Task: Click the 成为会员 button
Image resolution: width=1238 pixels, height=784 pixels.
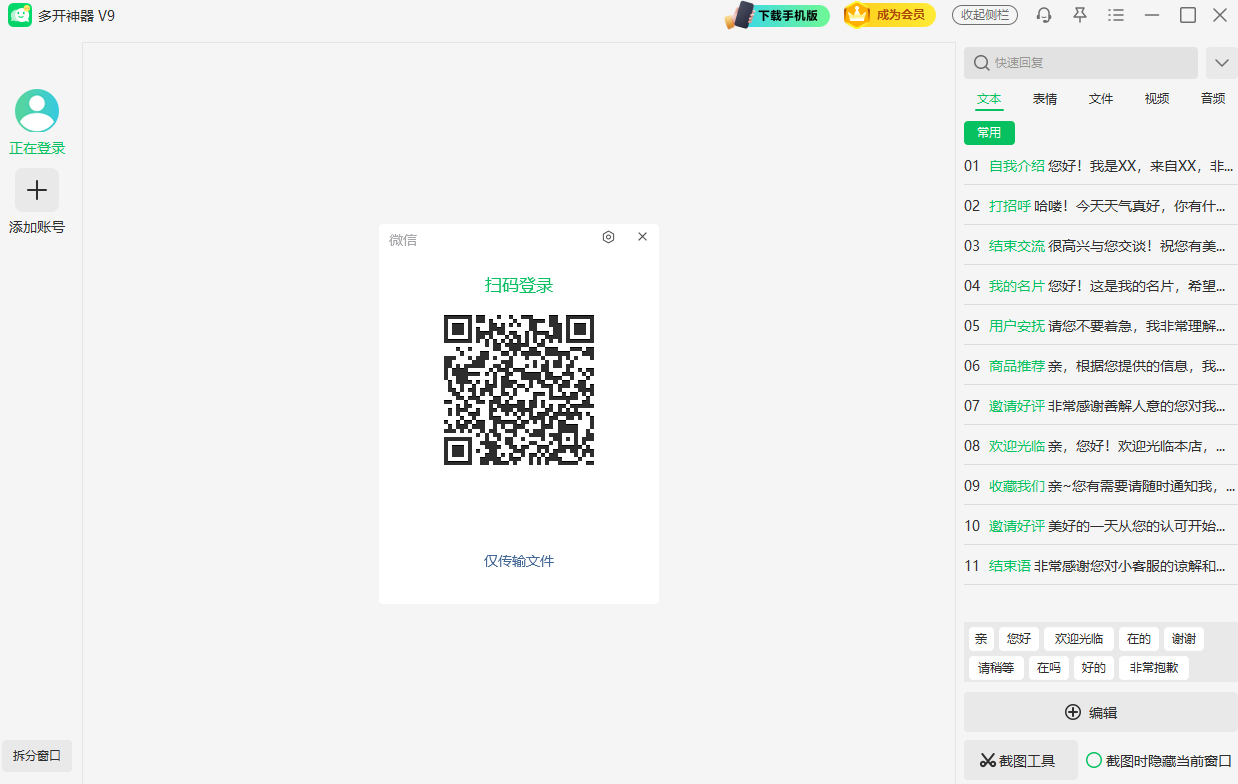Action: coord(890,15)
